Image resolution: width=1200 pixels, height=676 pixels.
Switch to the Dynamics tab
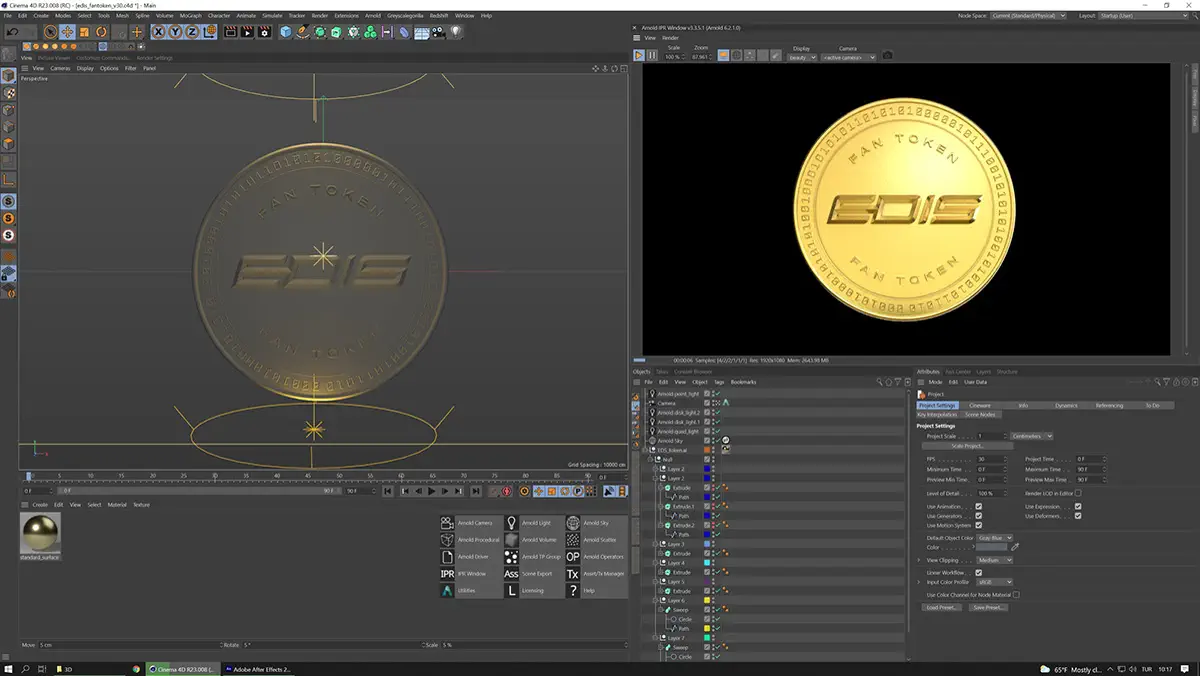(x=1066, y=405)
